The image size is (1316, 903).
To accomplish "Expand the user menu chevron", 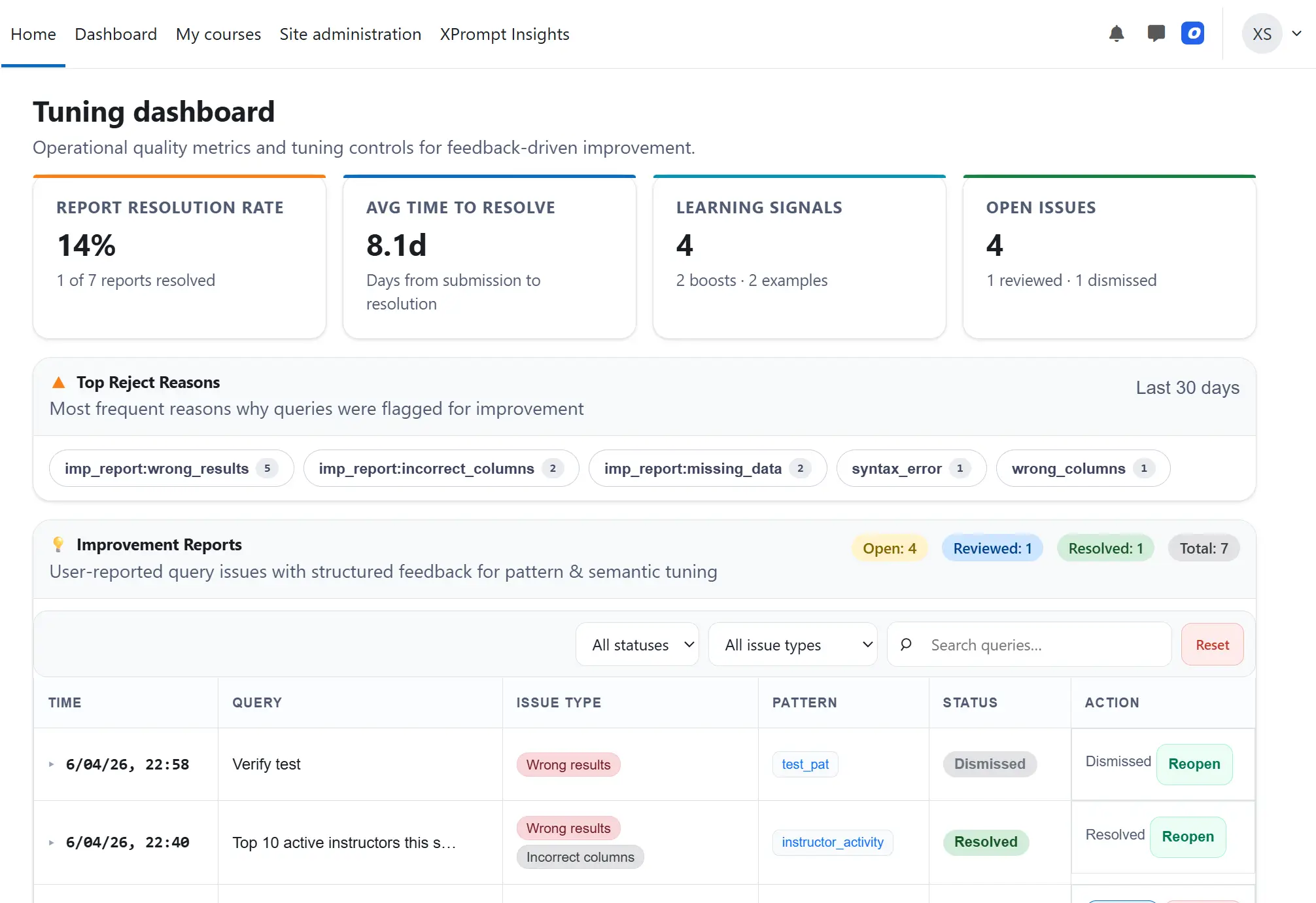I will (x=1297, y=33).
